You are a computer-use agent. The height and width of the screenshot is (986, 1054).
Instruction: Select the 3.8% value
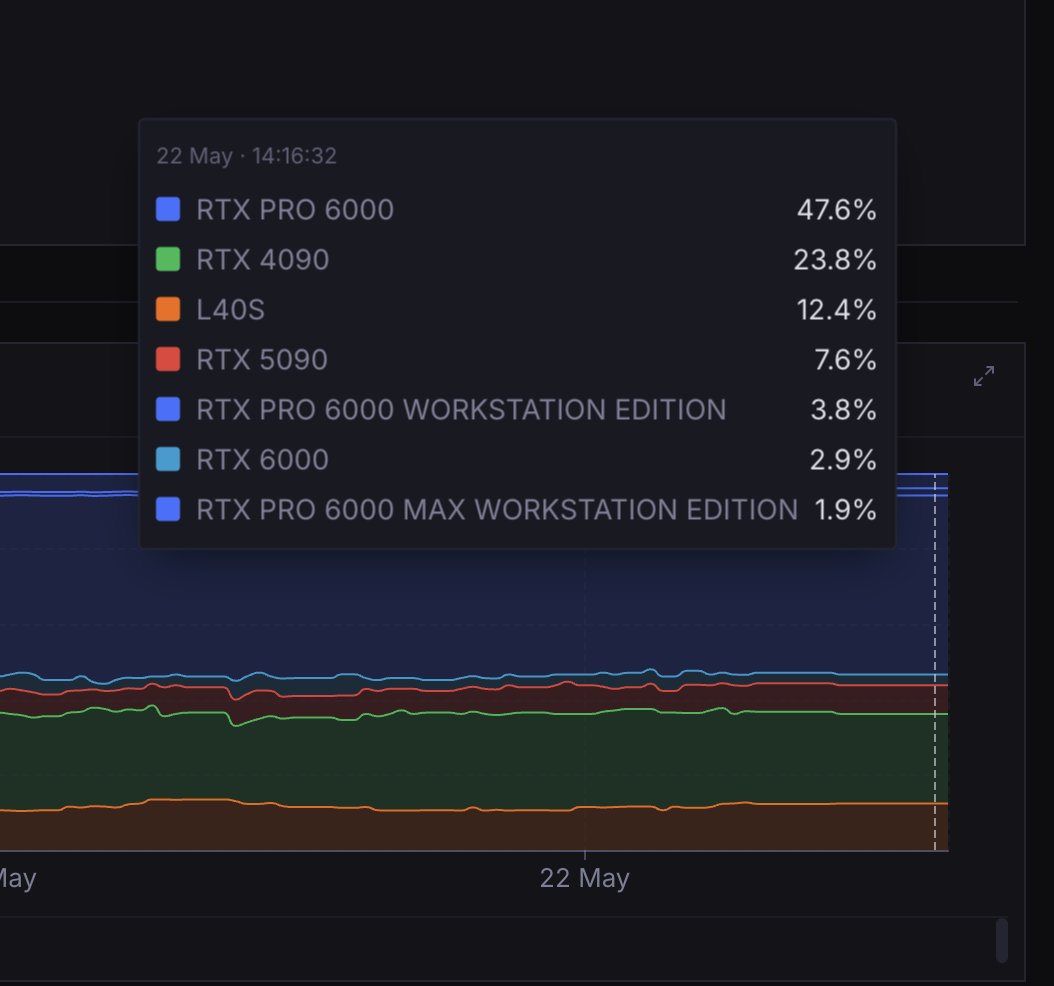843,409
